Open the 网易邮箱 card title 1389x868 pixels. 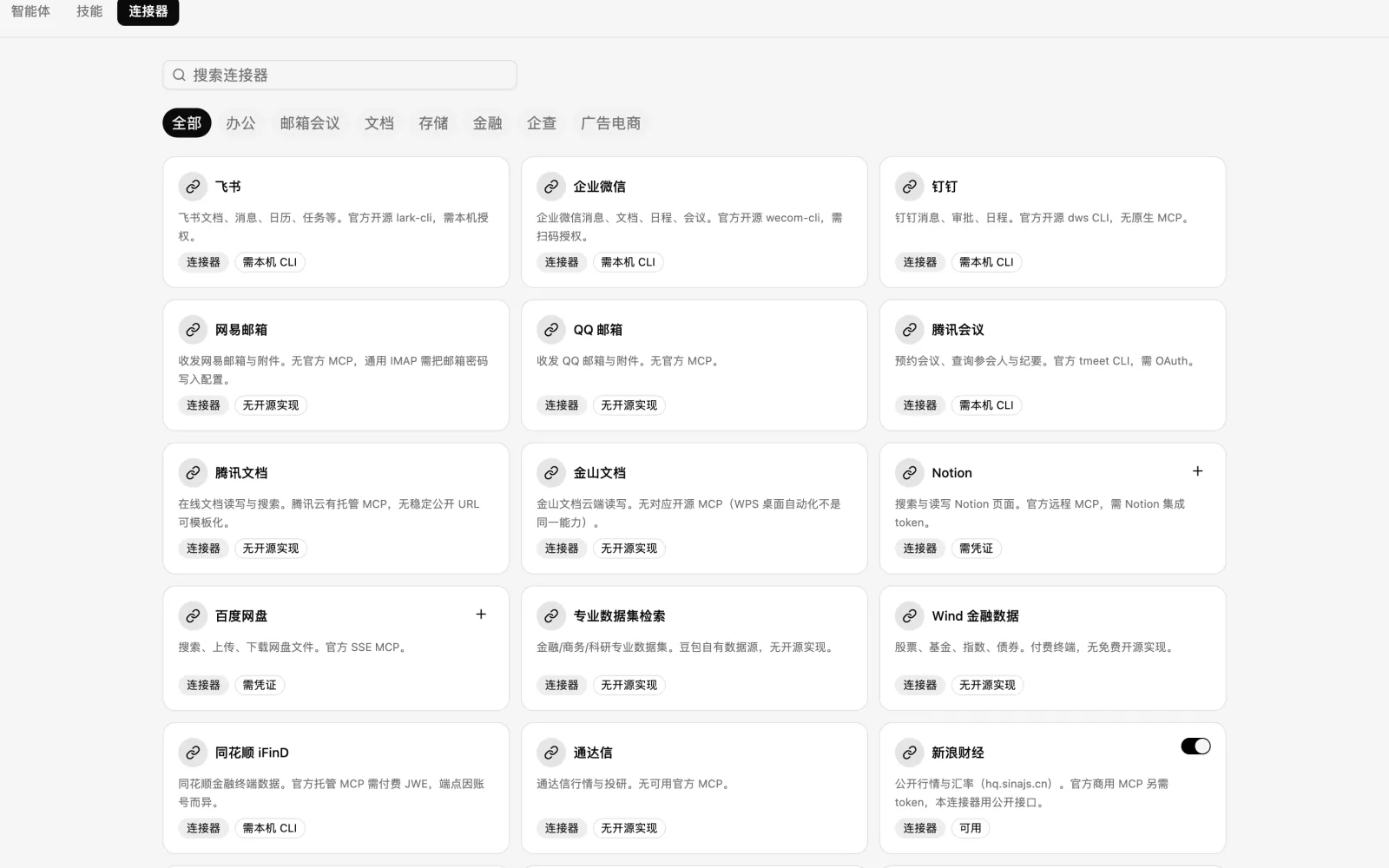pos(241,330)
